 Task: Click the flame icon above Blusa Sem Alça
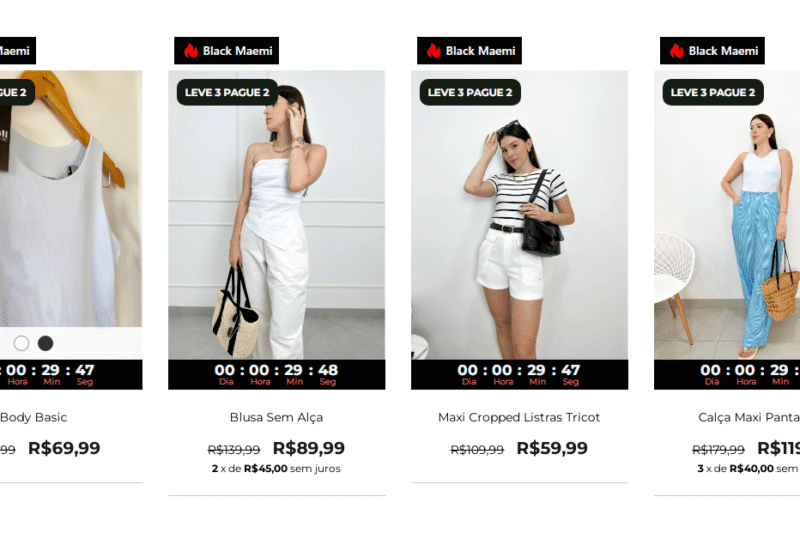[191, 50]
